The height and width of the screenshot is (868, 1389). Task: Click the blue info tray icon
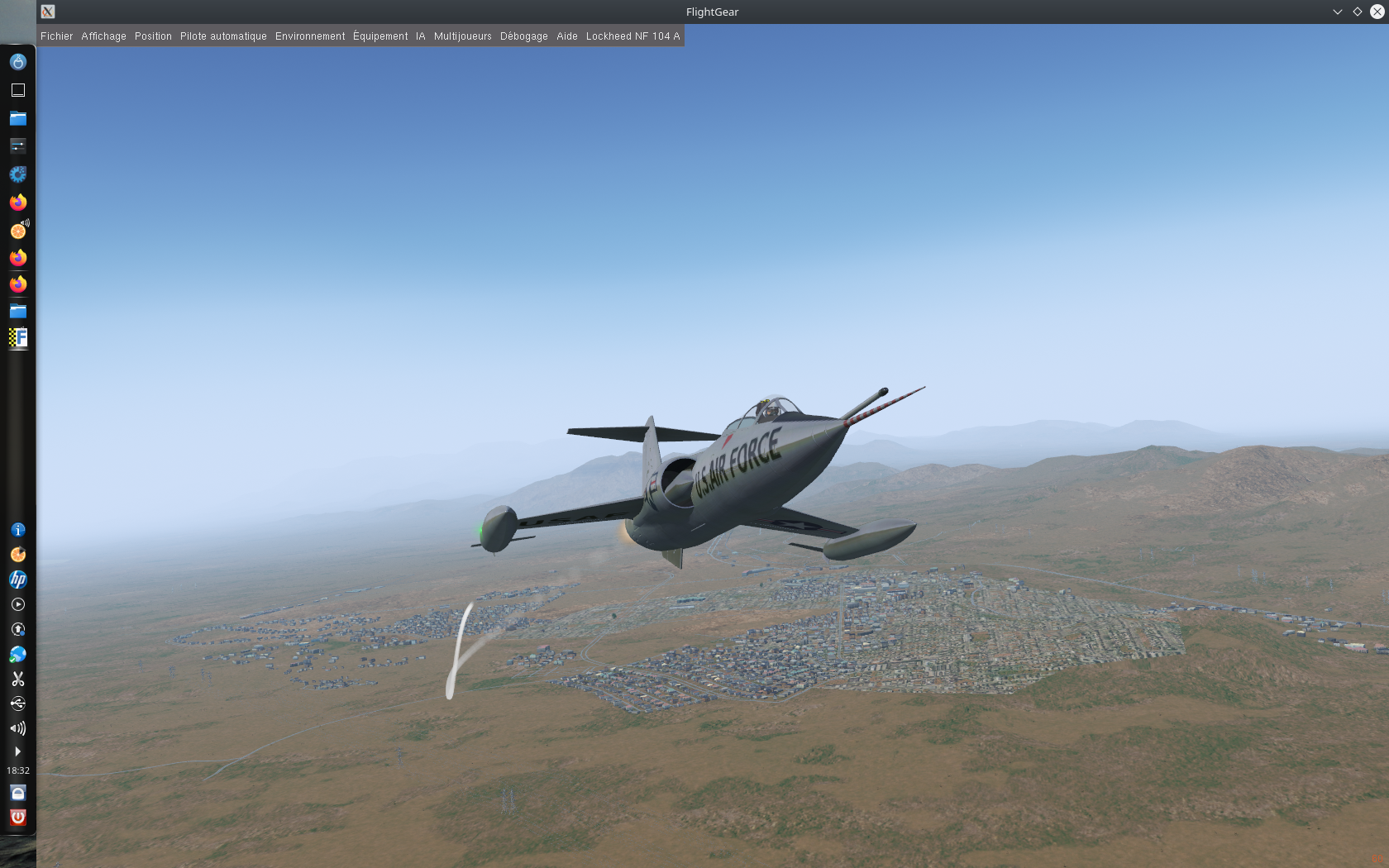pos(18,530)
